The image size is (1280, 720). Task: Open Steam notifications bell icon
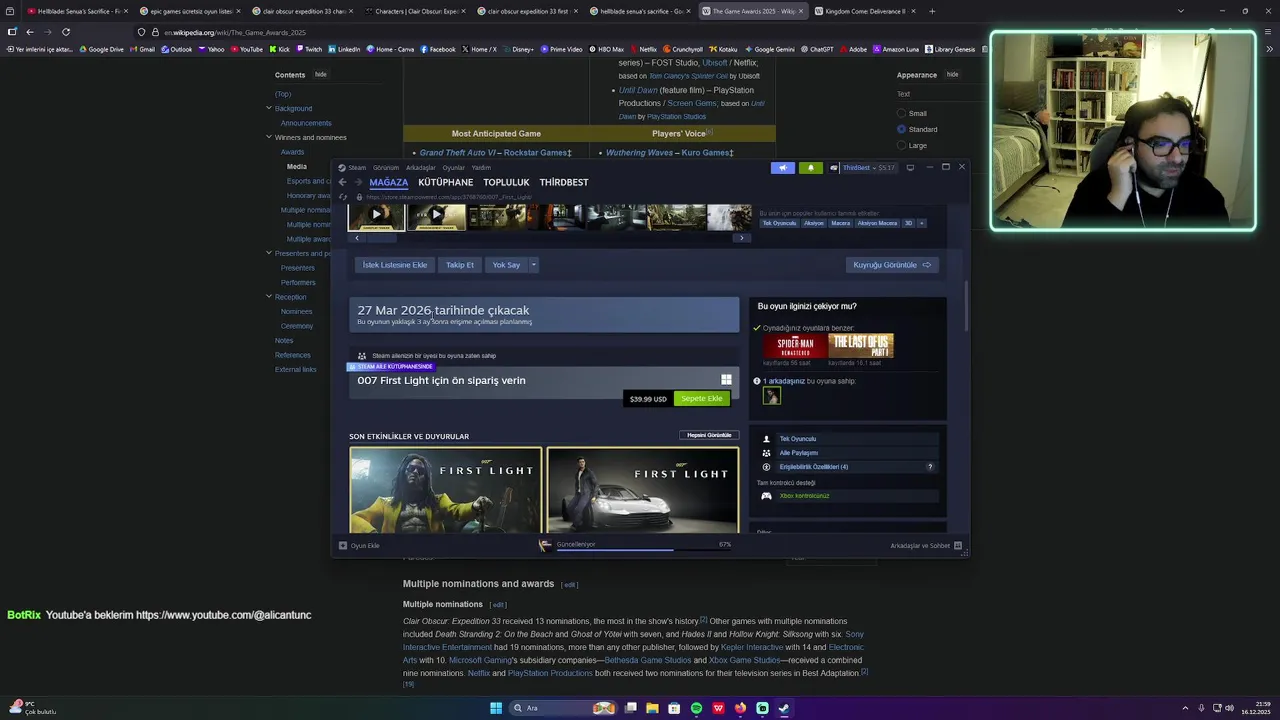pos(810,168)
